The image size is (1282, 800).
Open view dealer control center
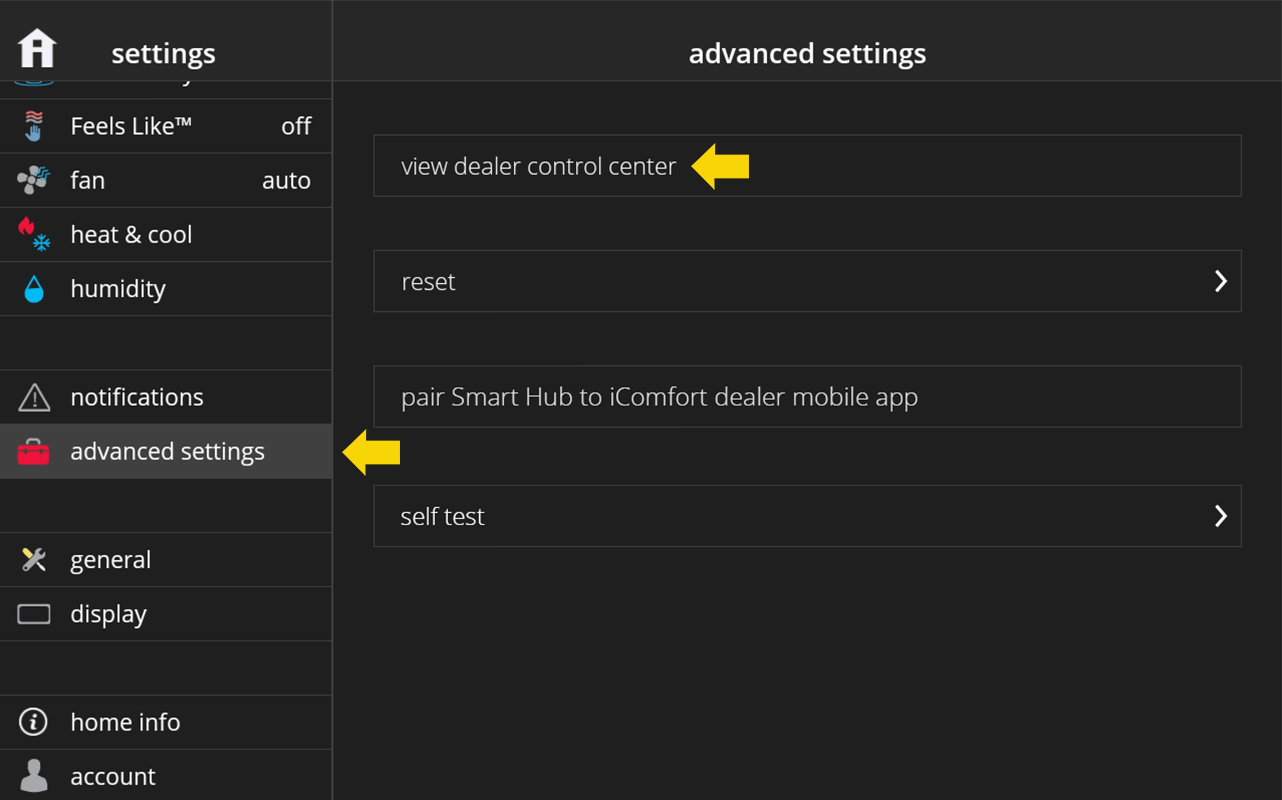(807, 166)
